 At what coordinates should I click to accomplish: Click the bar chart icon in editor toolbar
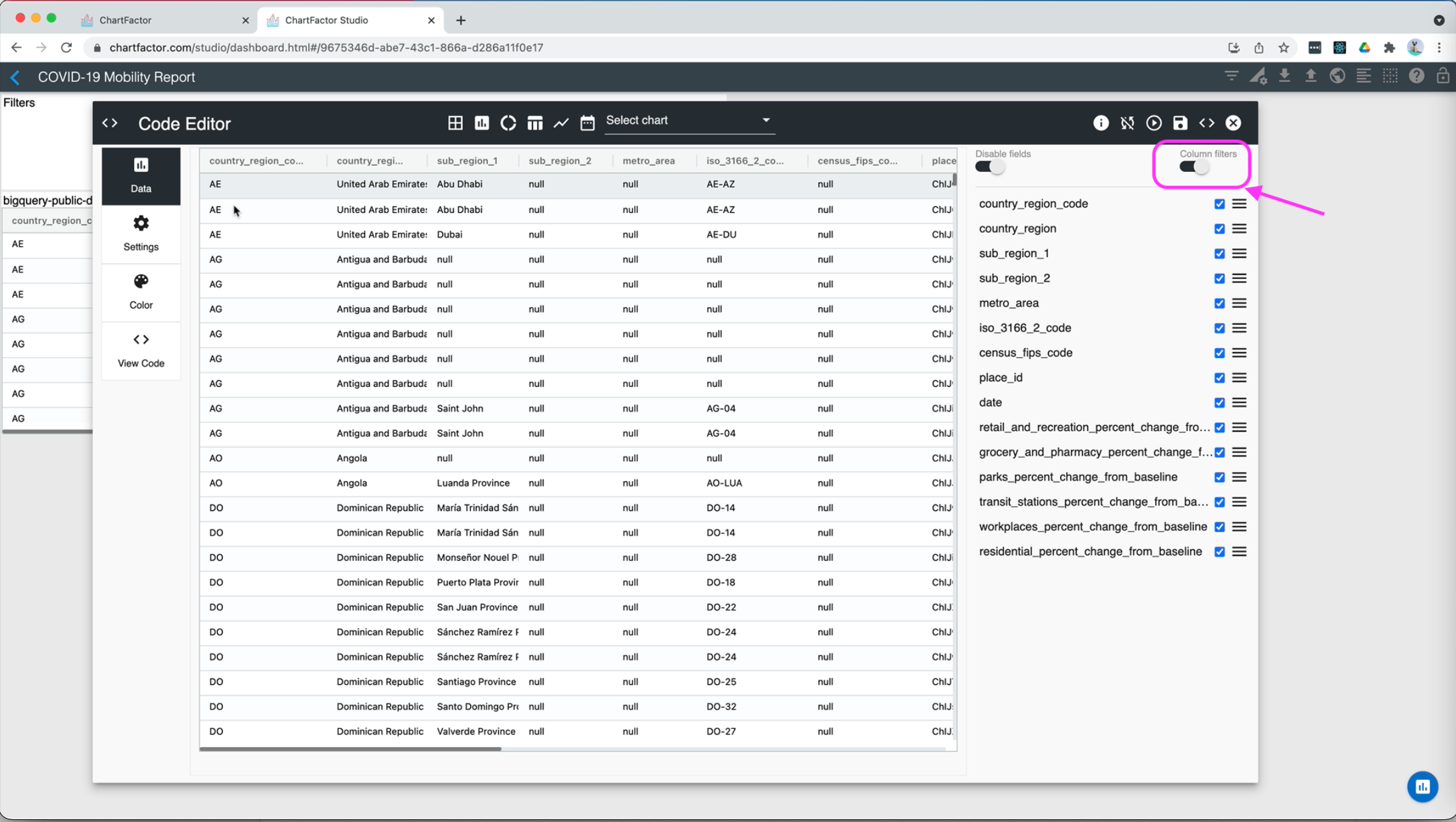click(482, 122)
